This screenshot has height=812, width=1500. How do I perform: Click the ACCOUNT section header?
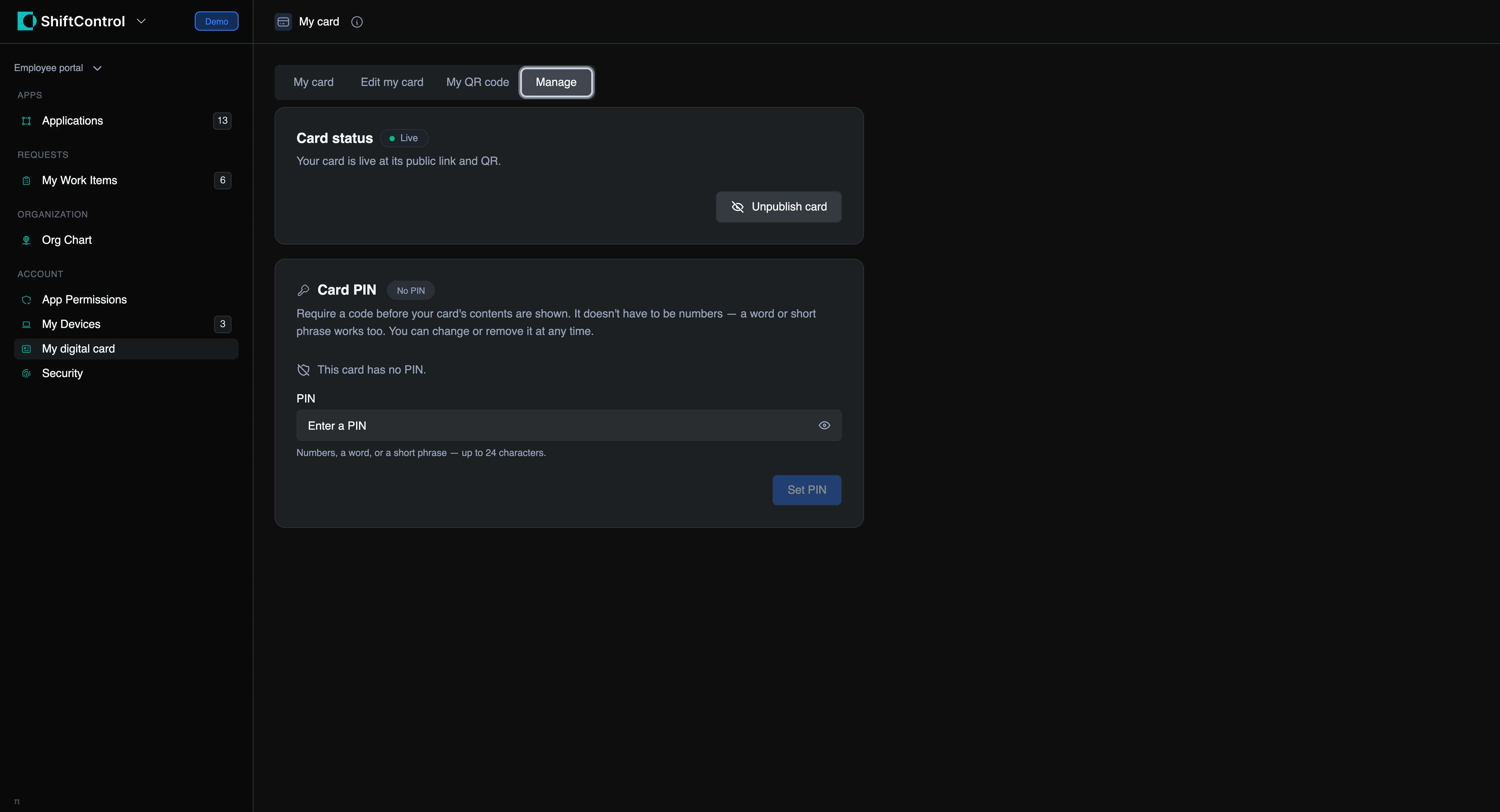(x=40, y=274)
